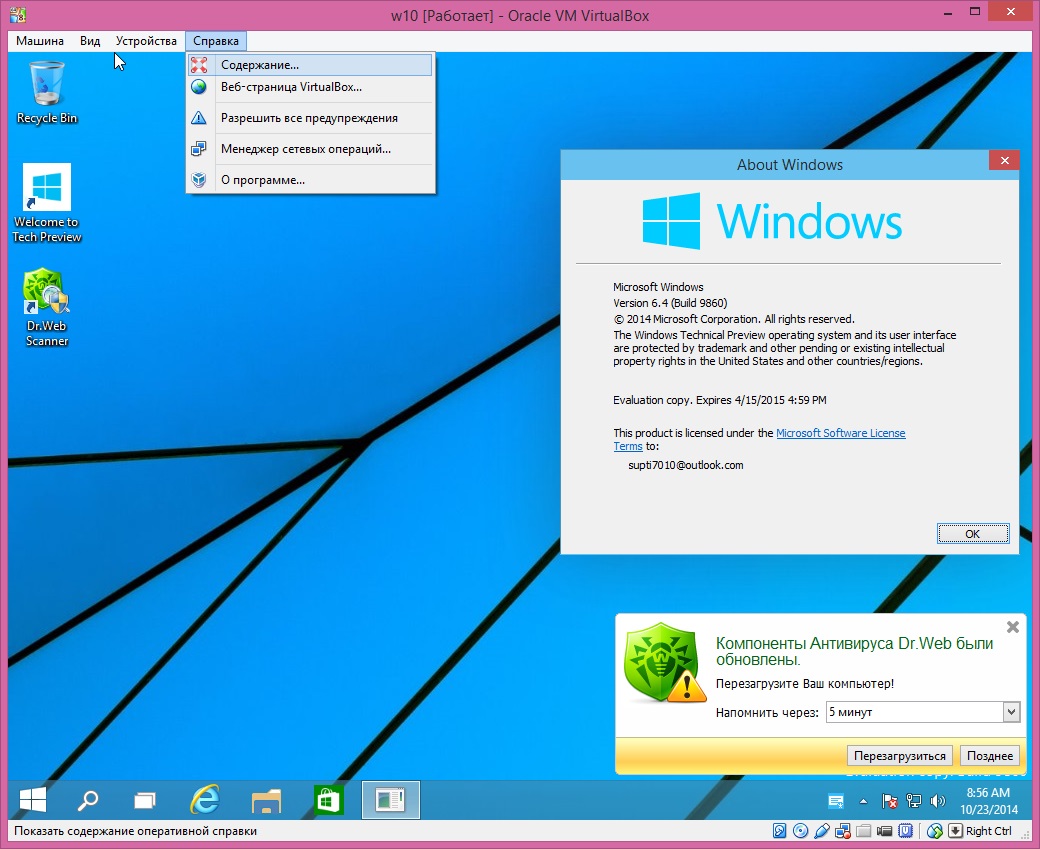Launch the Windows Store taskbar icon
This screenshot has height=849, width=1040.
329,799
